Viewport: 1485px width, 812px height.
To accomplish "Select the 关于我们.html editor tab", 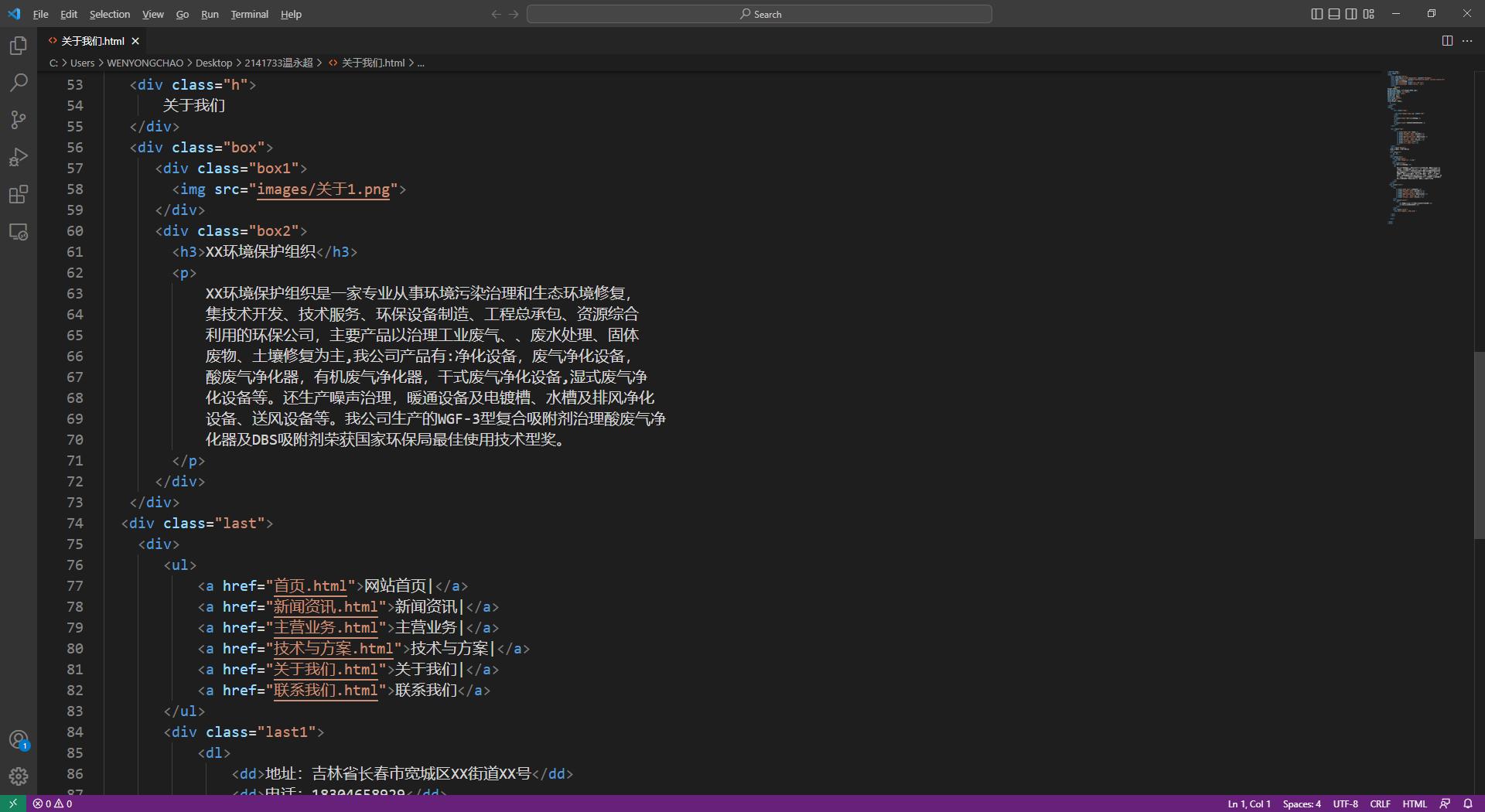I will 91,40.
